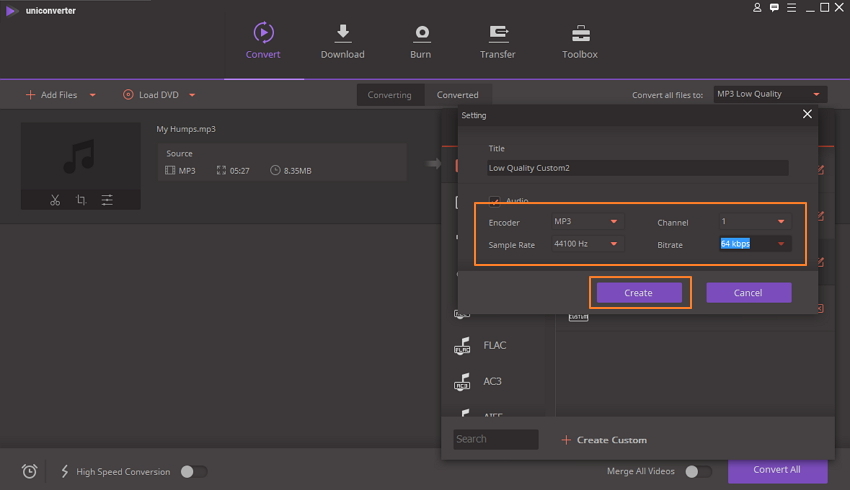850x490 pixels.
Task: Switch to the Converted tab
Action: point(458,95)
